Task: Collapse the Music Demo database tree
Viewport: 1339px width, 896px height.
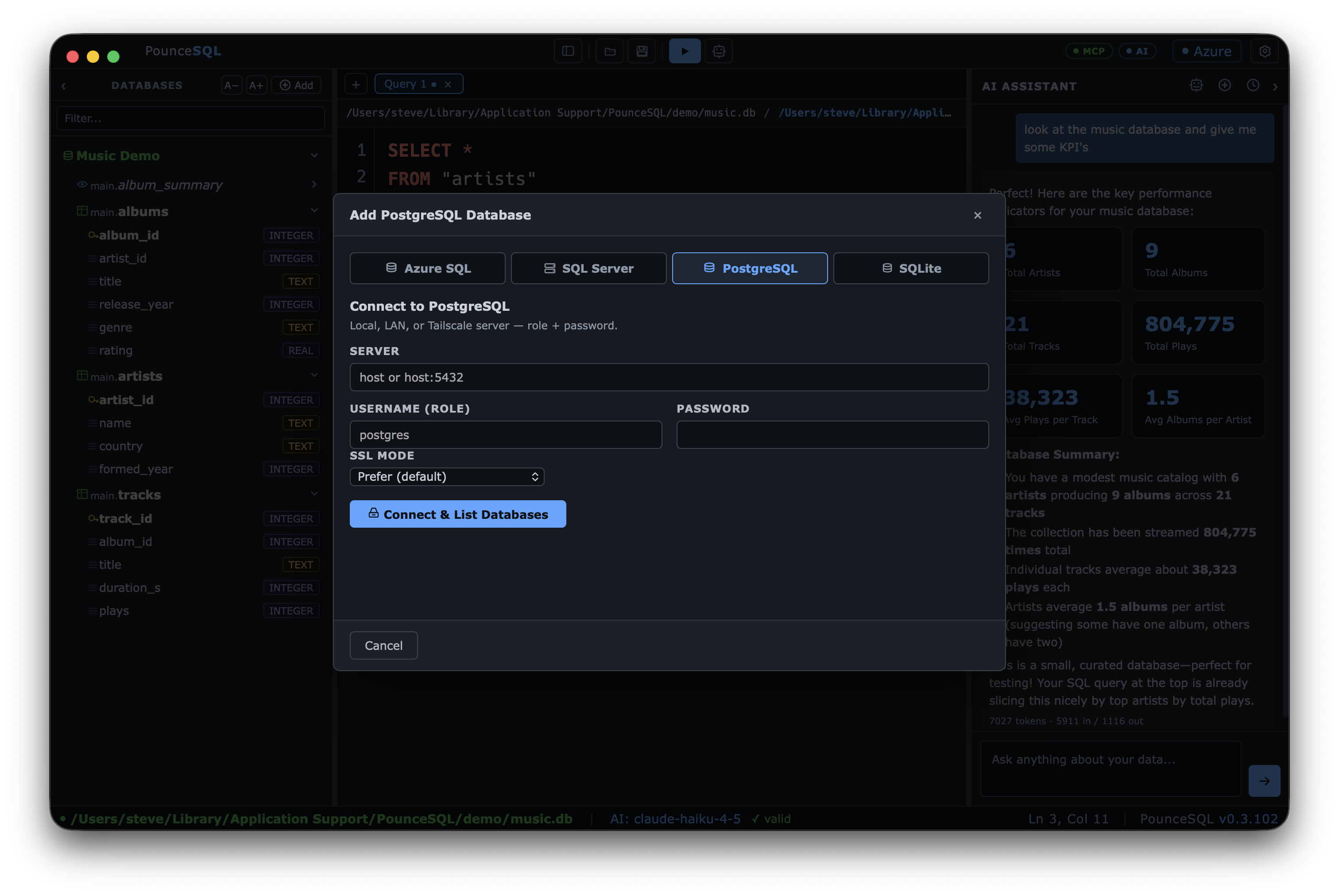Action: pyautogui.click(x=314, y=155)
